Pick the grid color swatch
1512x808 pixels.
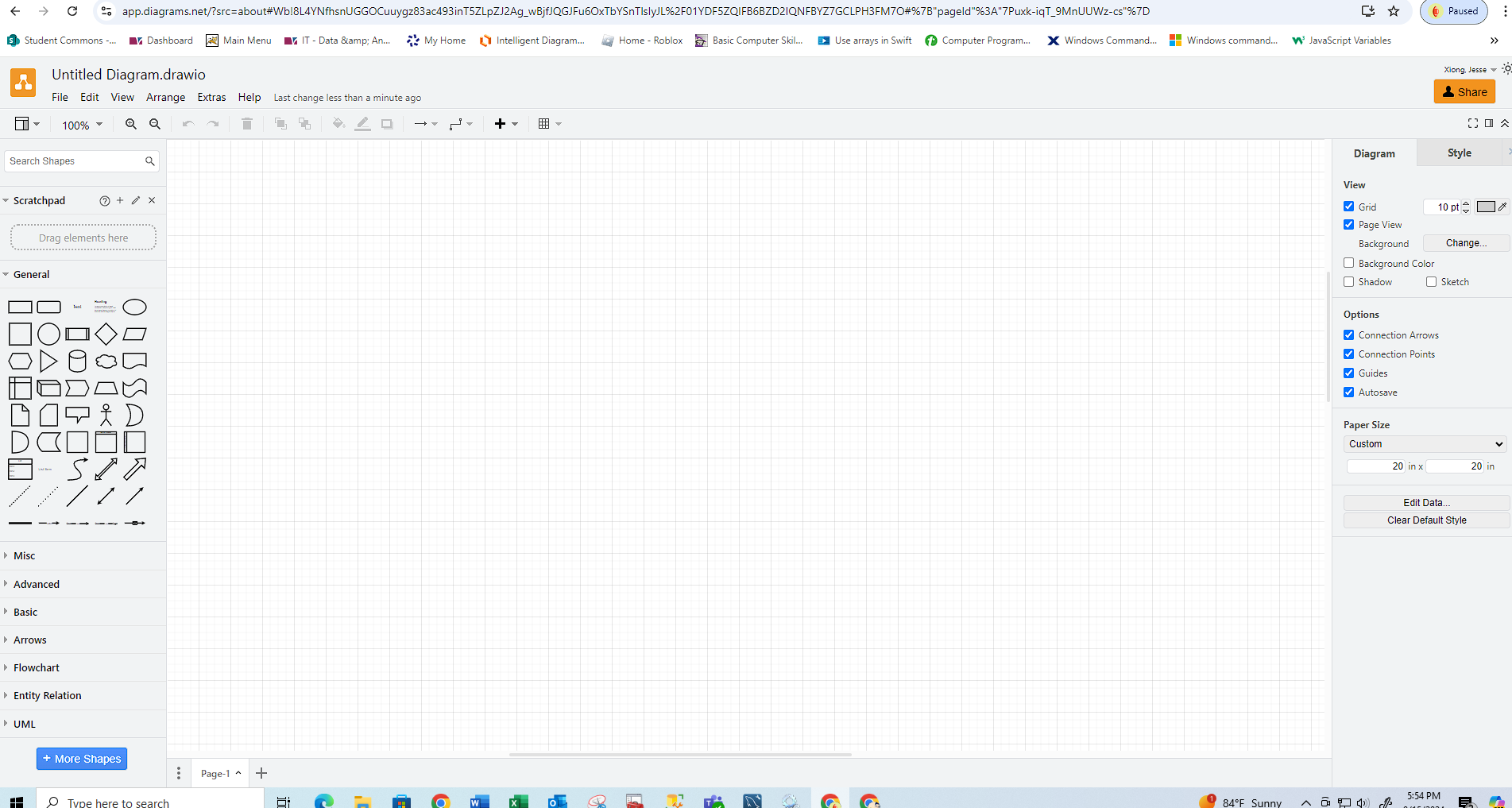(x=1487, y=207)
